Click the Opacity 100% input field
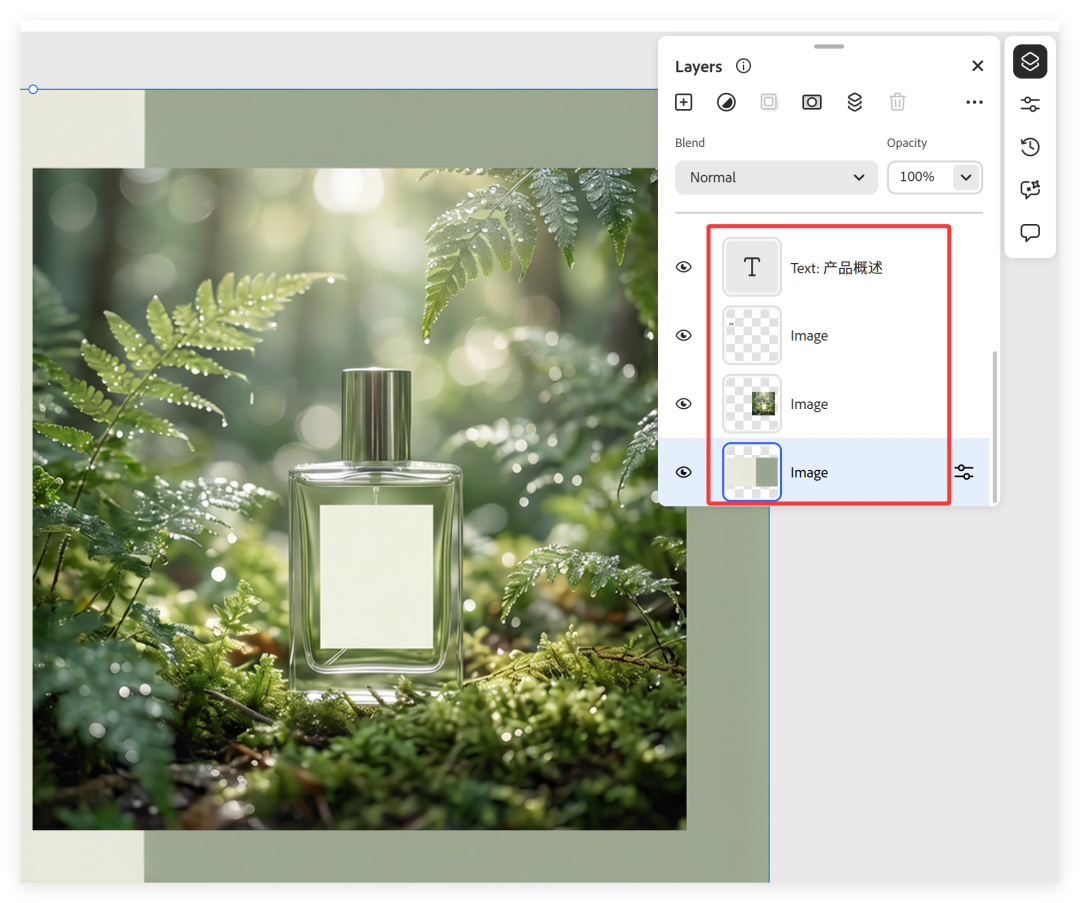The height and width of the screenshot is (903, 1080). pyautogui.click(x=918, y=177)
